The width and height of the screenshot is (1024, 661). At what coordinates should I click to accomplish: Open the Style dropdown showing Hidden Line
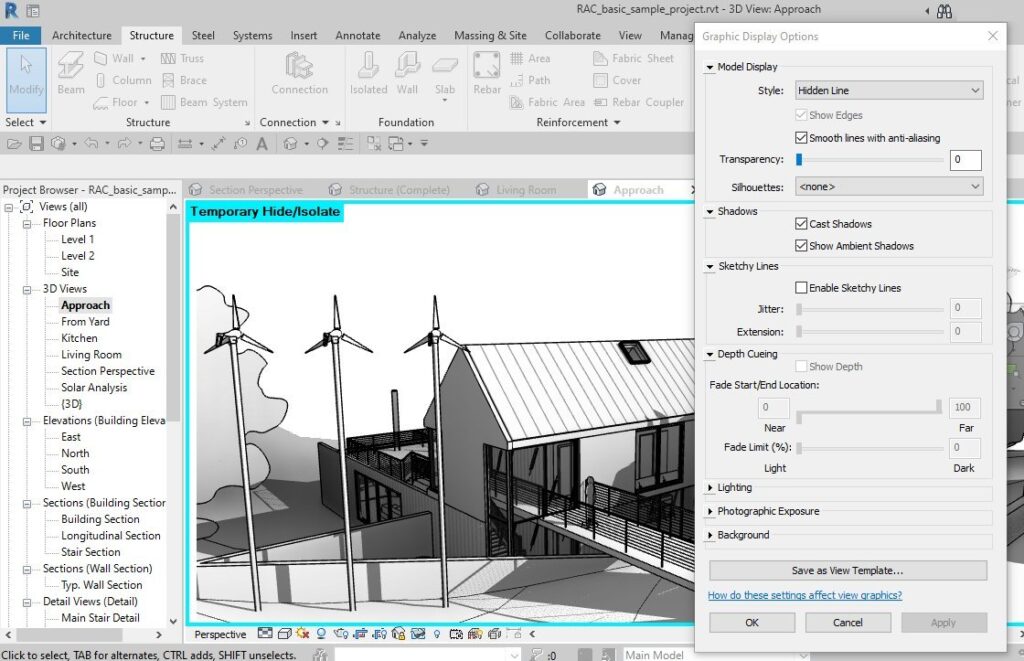point(886,90)
